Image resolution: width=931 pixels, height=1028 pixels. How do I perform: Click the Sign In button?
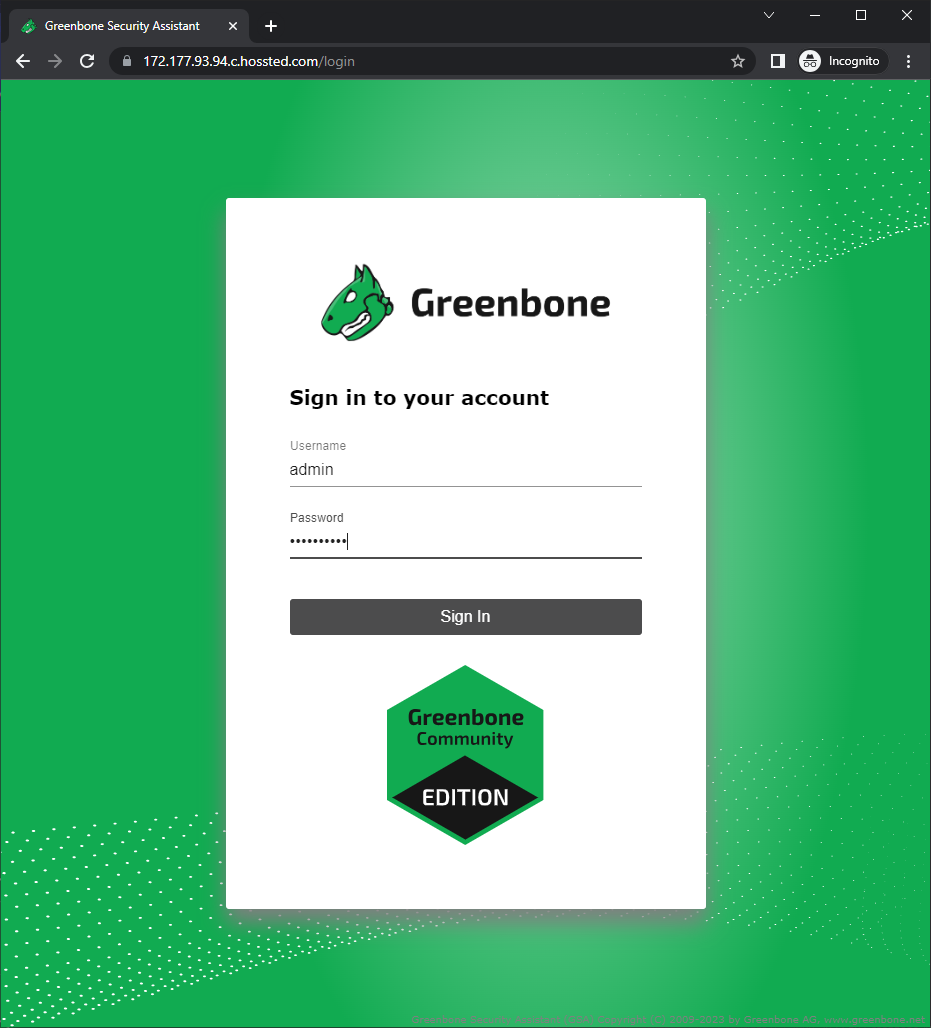(466, 616)
